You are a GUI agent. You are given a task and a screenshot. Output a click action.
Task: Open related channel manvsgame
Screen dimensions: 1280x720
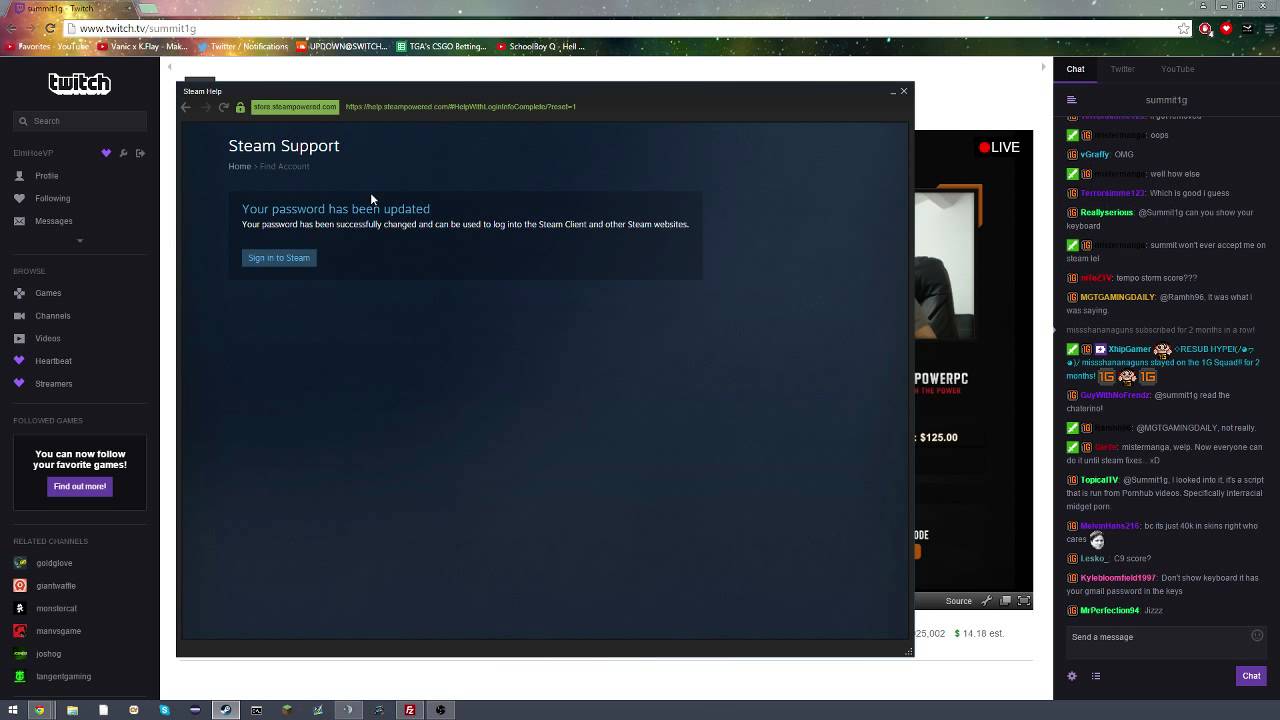pyautogui.click(x=58, y=631)
